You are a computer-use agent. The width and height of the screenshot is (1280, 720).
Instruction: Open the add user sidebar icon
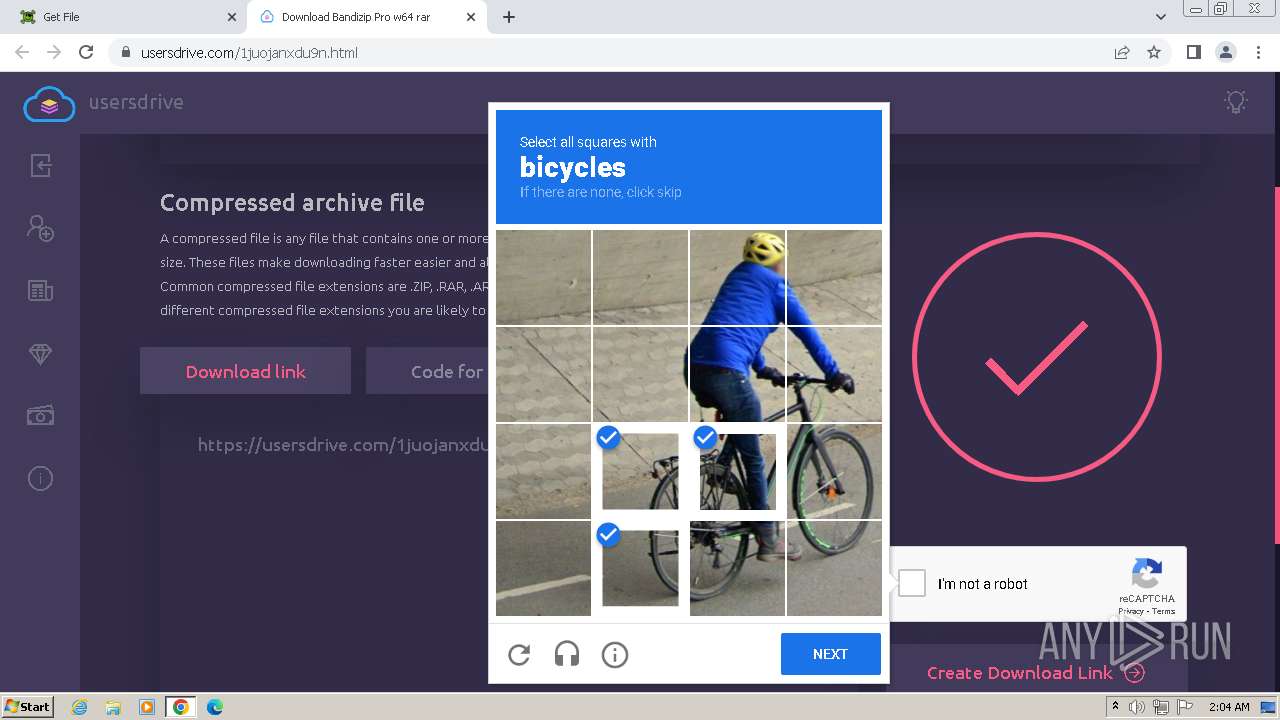point(40,228)
